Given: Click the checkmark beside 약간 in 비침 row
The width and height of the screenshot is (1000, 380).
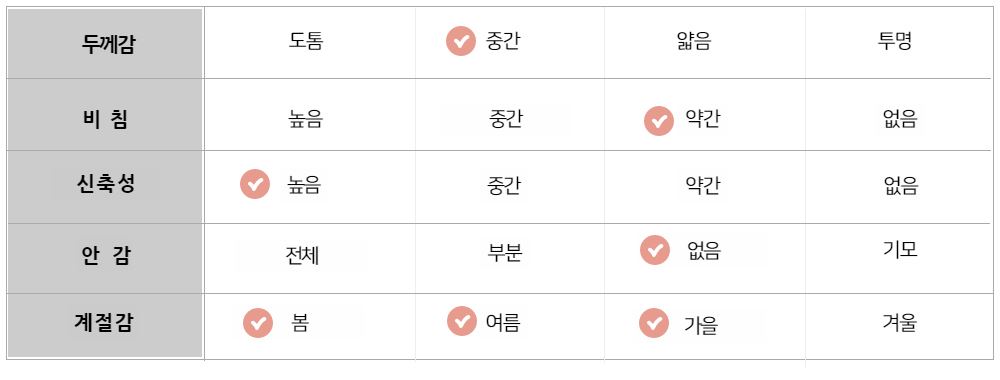Looking at the screenshot, I should tap(659, 121).
